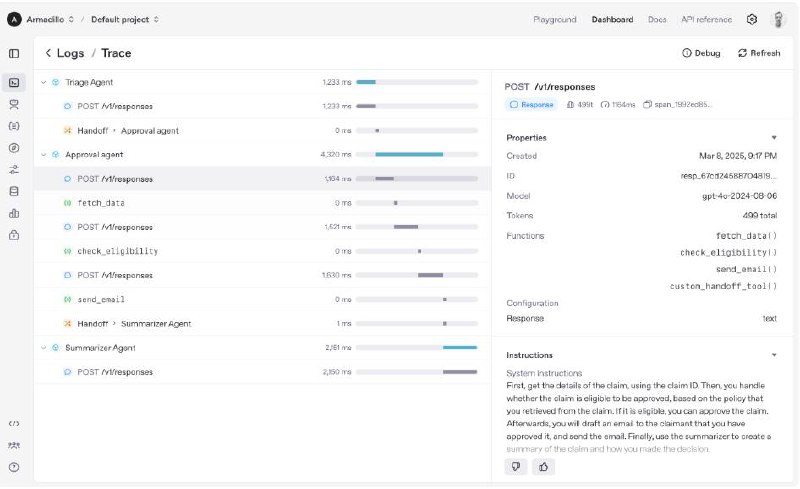Toggle the sidebar panel icon
The width and height of the screenshot is (800, 489).
pyautogui.click(x=14, y=54)
